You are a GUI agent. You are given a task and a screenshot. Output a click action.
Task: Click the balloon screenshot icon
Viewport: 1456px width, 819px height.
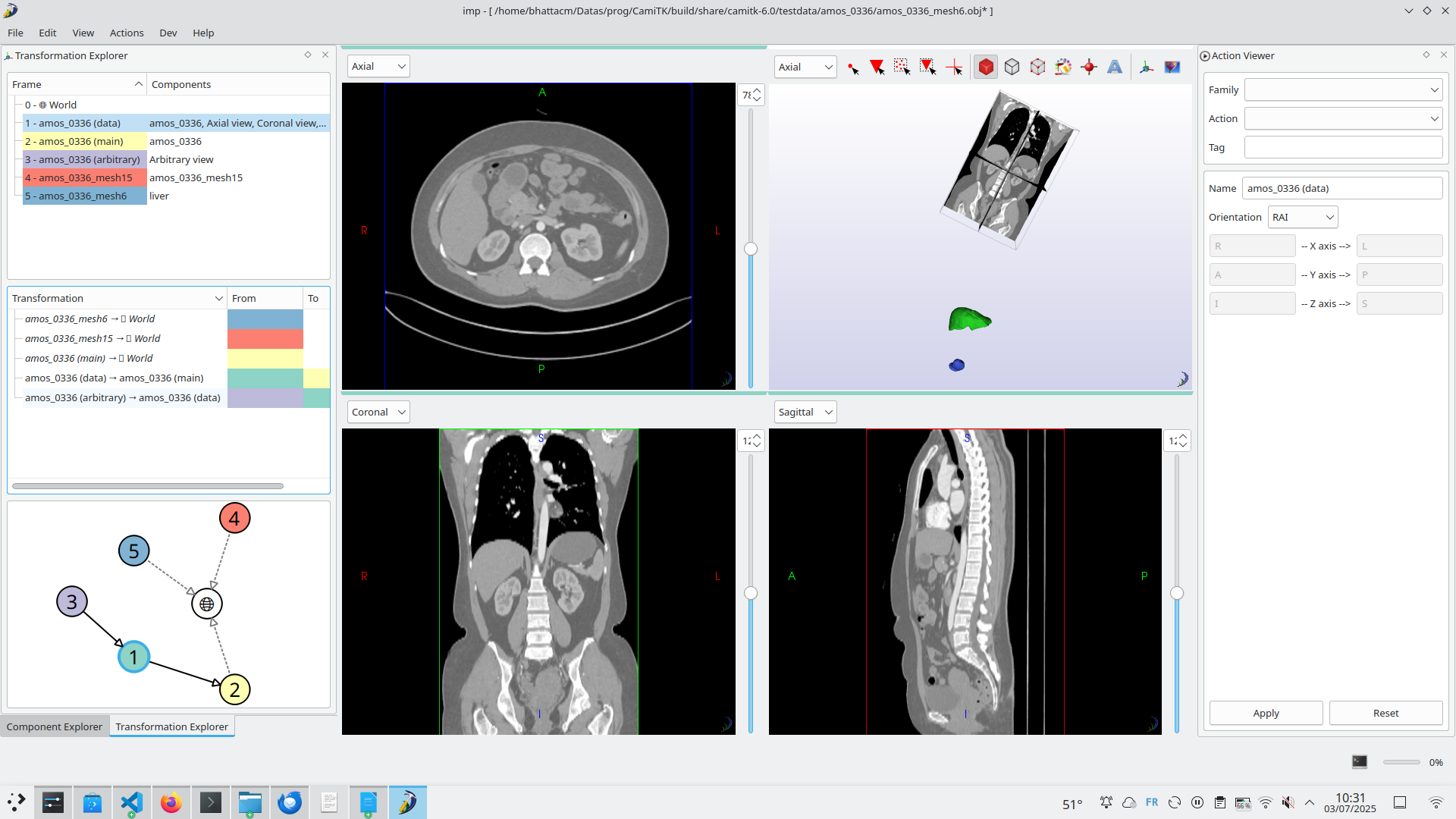pos(1172,67)
